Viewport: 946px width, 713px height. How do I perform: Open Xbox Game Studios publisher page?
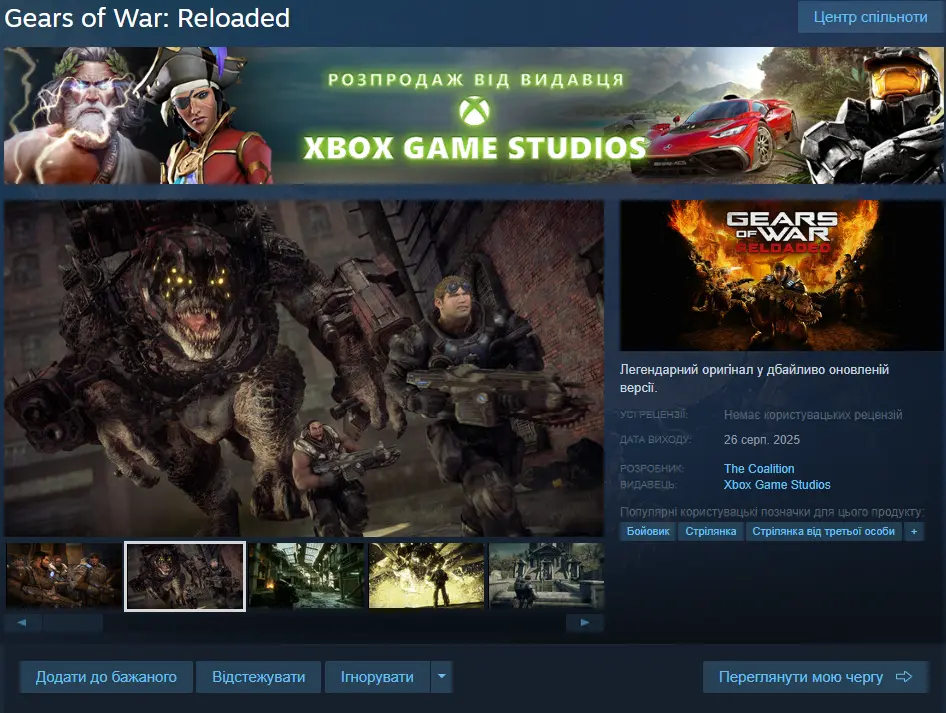pyautogui.click(x=777, y=484)
